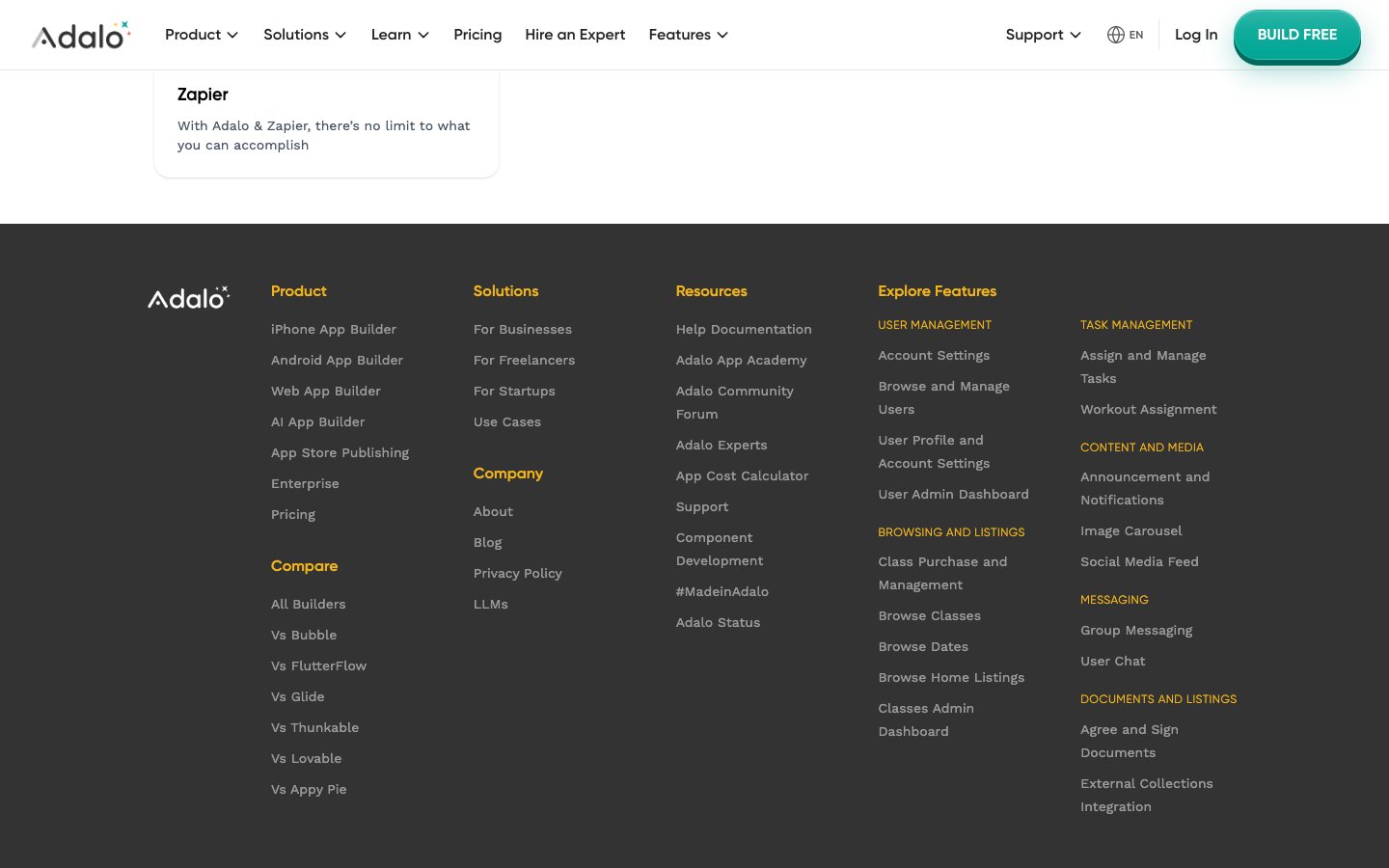Go to Pricing in the top navigation
Screen dimensions: 1389x868
tap(477, 35)
